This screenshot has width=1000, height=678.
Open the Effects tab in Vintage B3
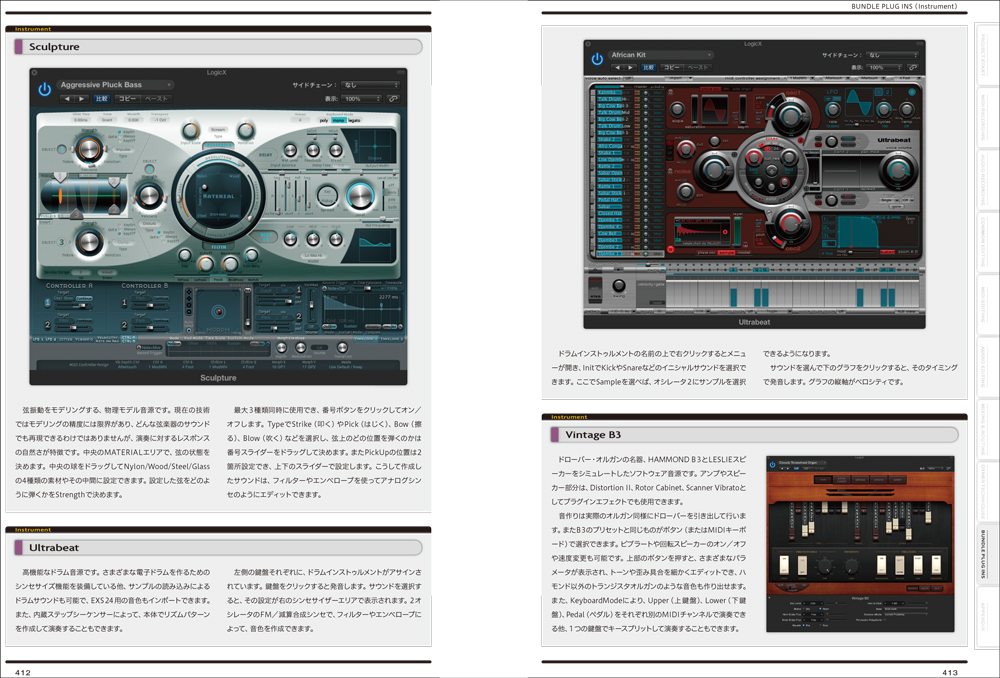pyautogui.click(x=879, y=480)
